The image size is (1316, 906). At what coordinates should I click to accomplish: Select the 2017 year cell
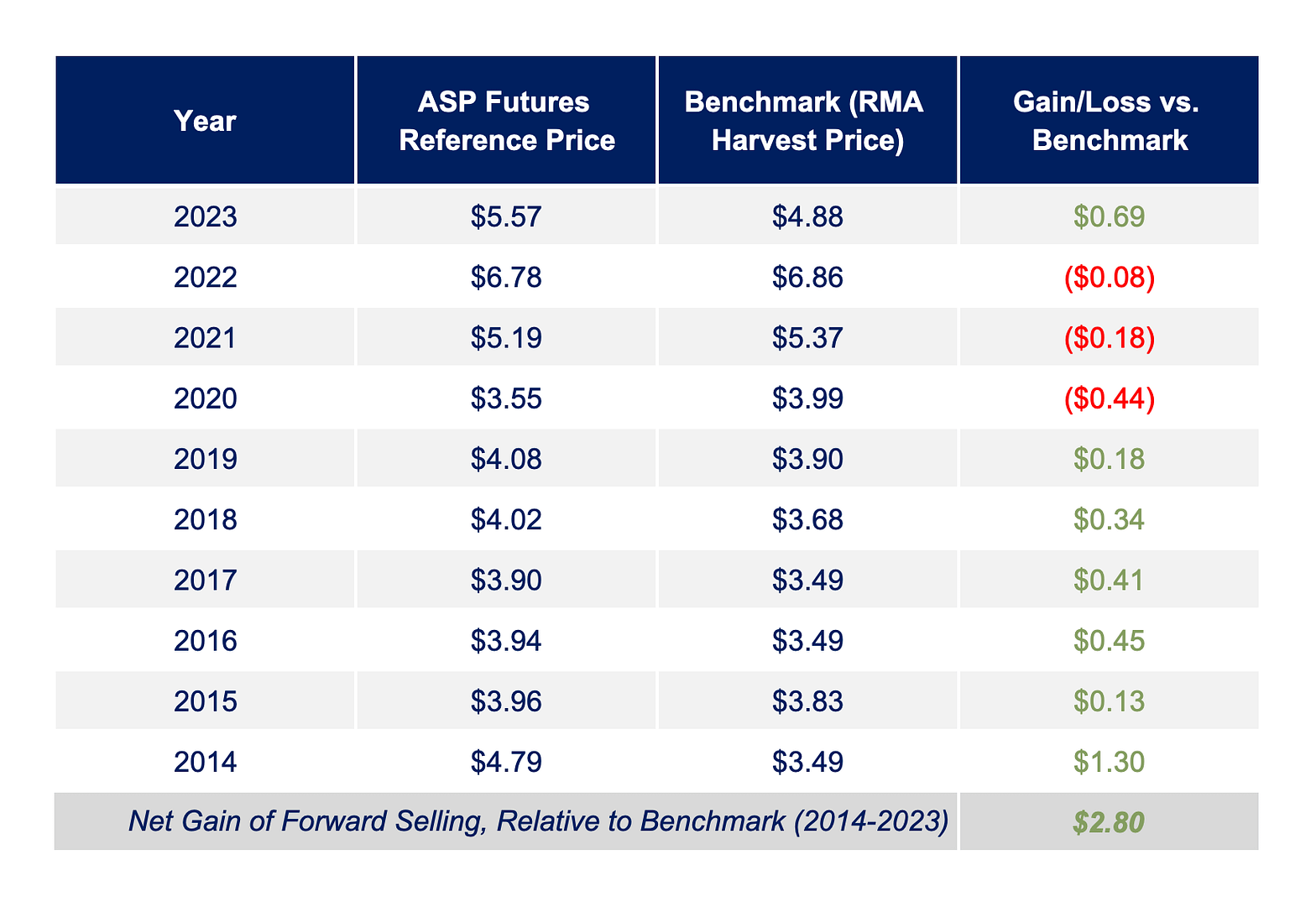coord(205,580)
